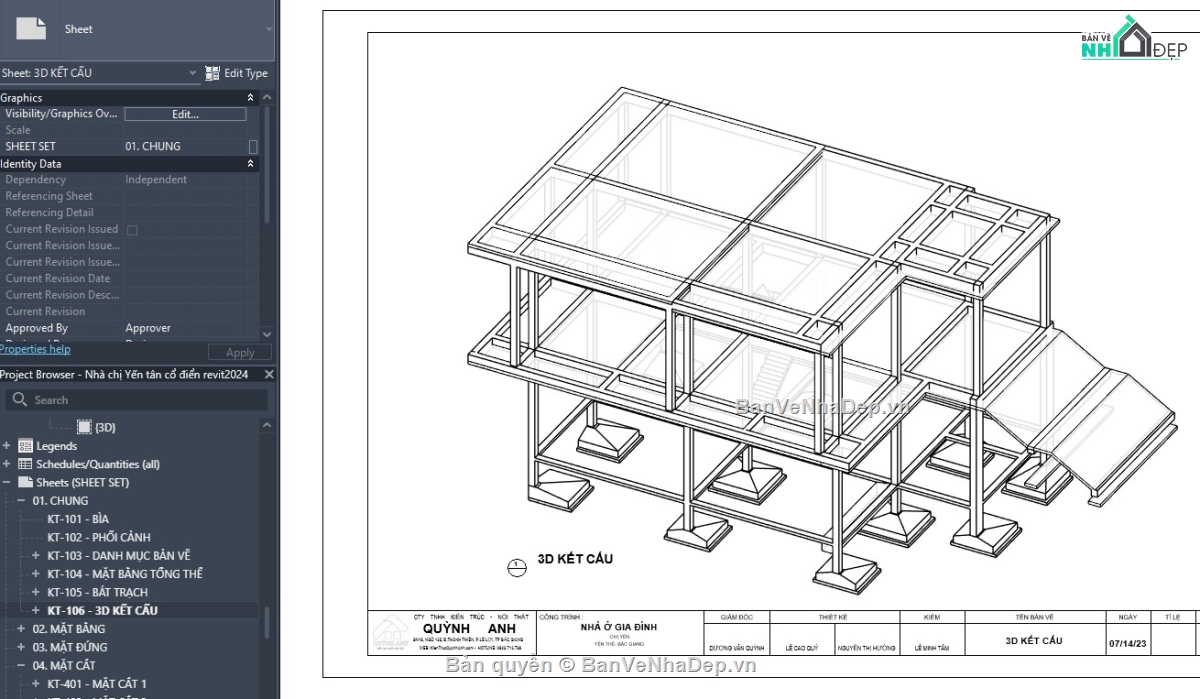
Task: Click the Edit... button for Visibility/Graphics Overrides
Action: [185, 114]
